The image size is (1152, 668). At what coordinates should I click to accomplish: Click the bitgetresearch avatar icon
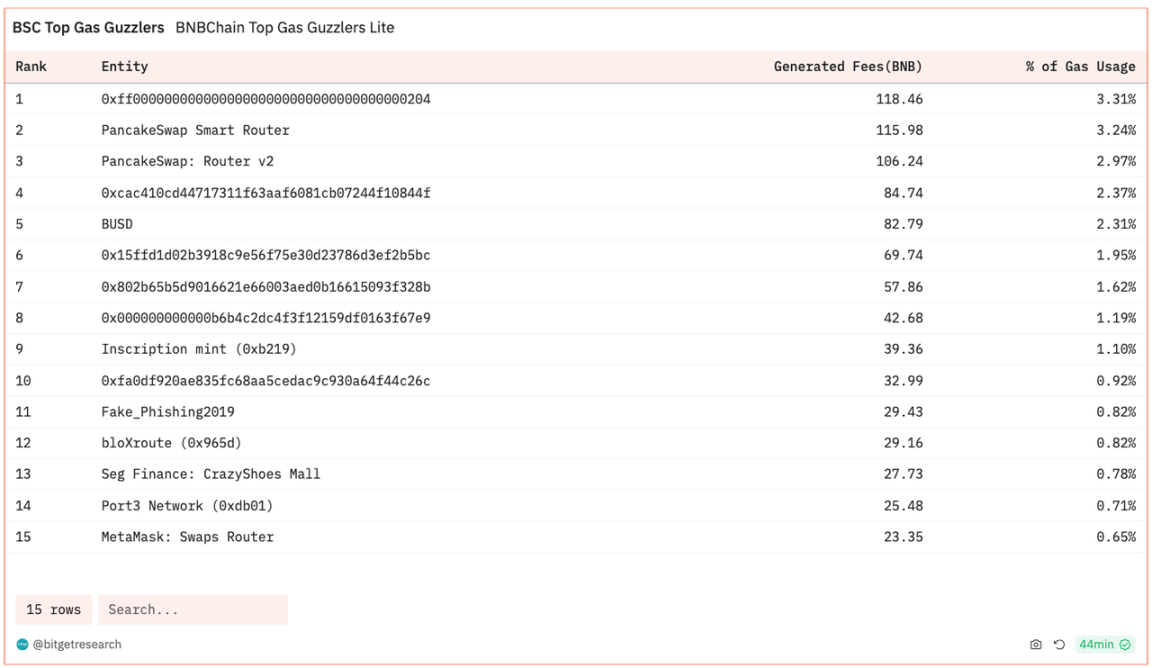tap(23, 645)
